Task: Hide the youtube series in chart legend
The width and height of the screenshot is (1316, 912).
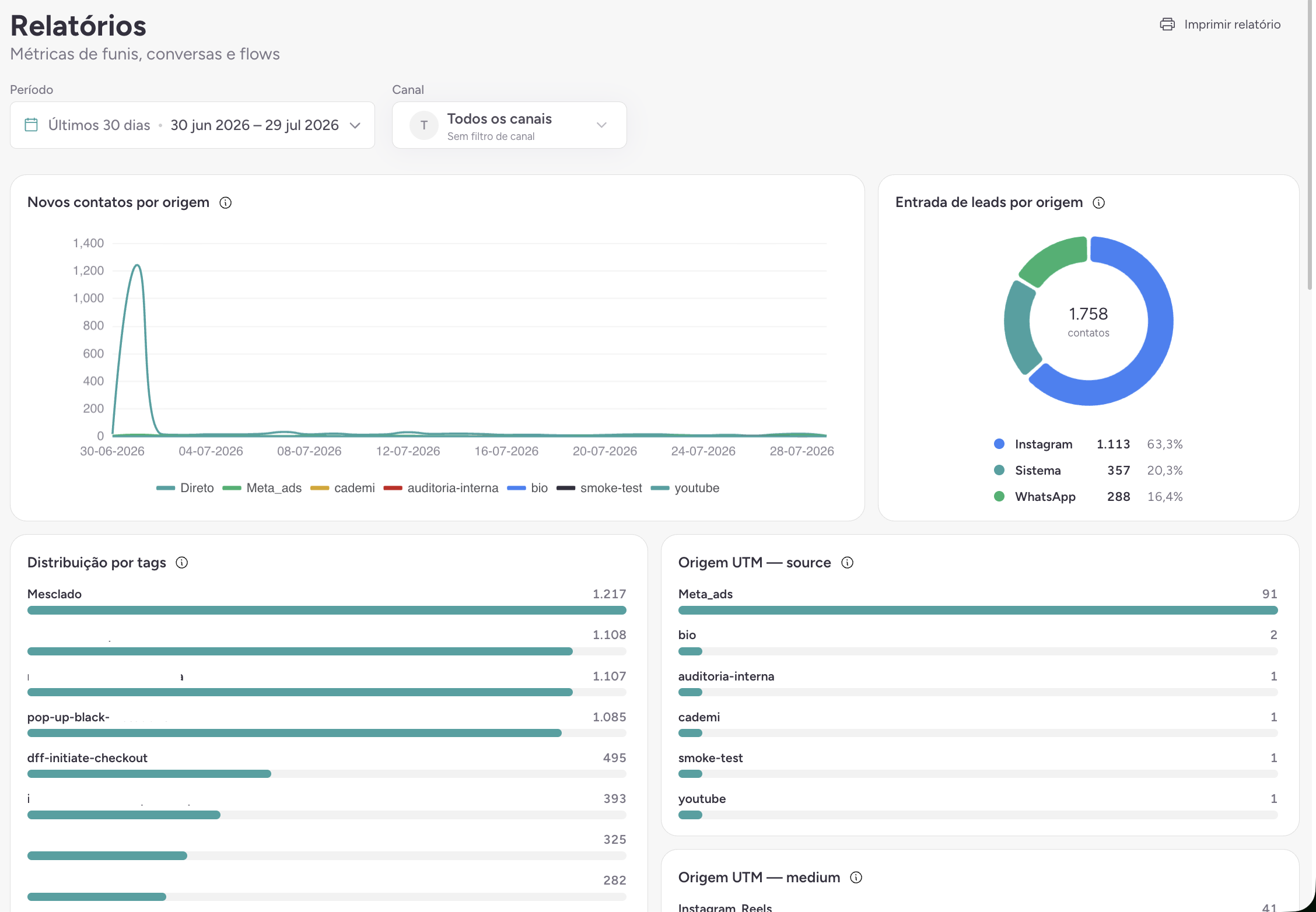Action: click(x=685, y=488)
